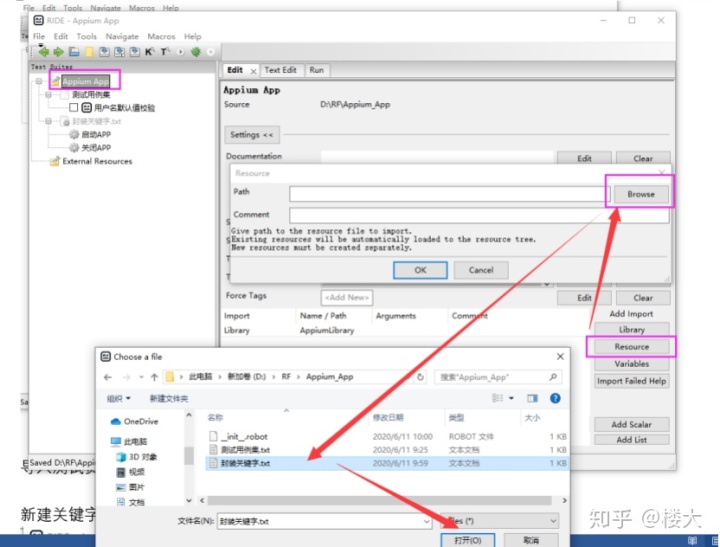Screen dimensions: 720x547
Task: Click the 取消 button in file dialog
Action: [531, 540]
